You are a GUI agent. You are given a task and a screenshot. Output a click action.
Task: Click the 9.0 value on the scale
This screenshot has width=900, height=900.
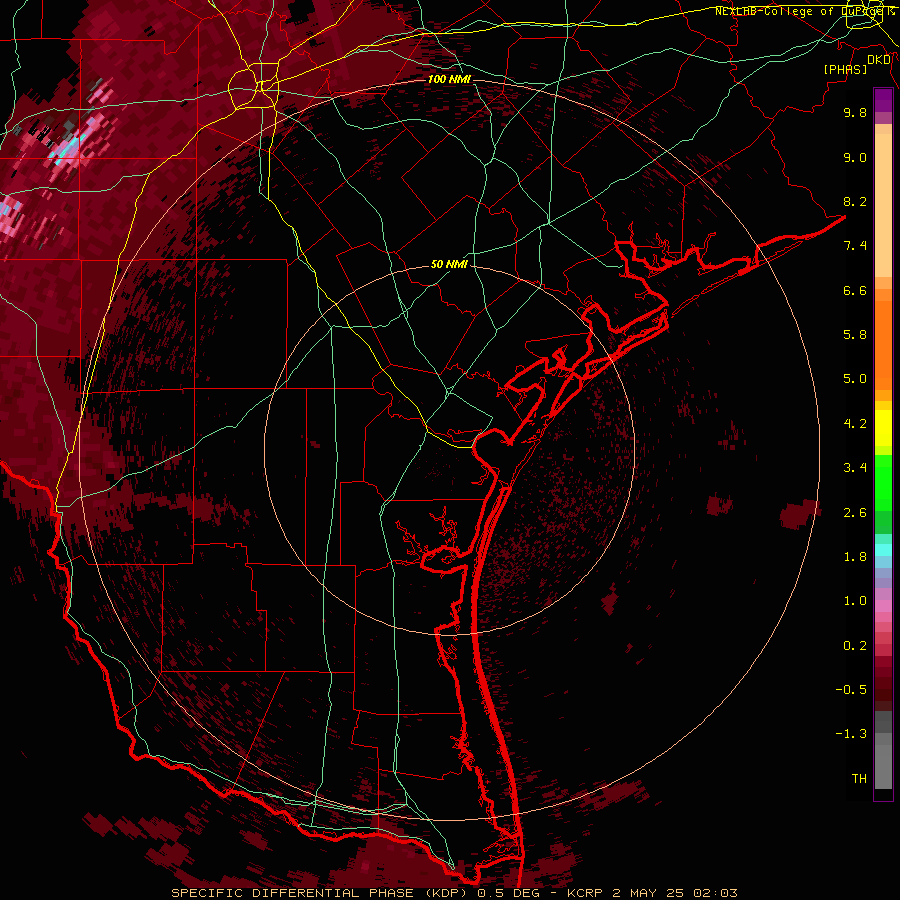click(855, 157)
